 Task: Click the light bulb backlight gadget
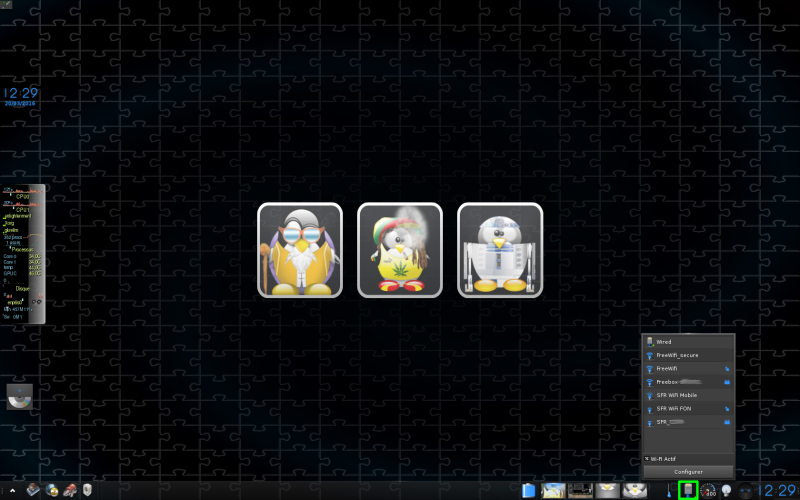coord(726,491)
